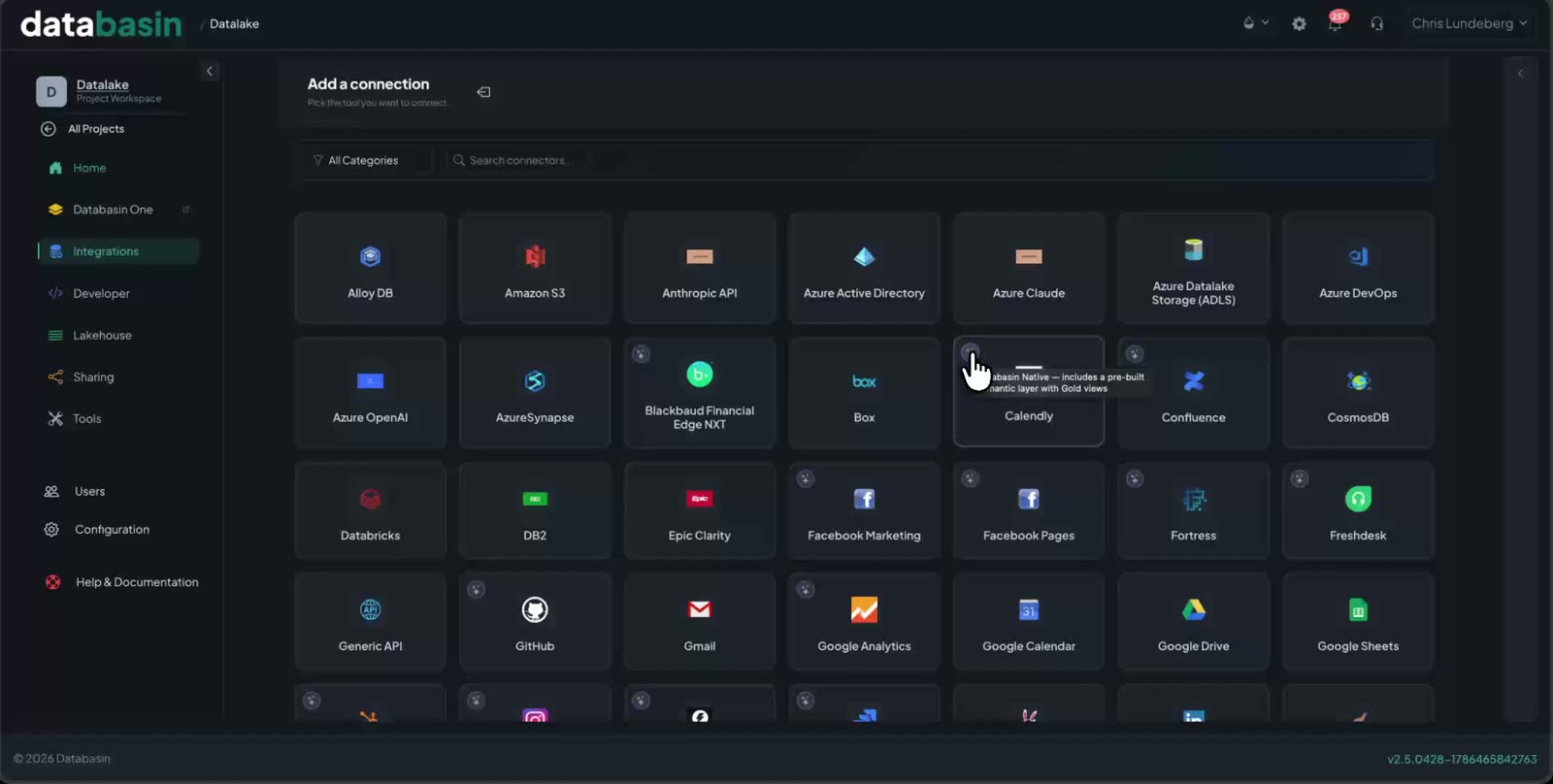View notifications bell with red badge

click(x=1336, y=23)
